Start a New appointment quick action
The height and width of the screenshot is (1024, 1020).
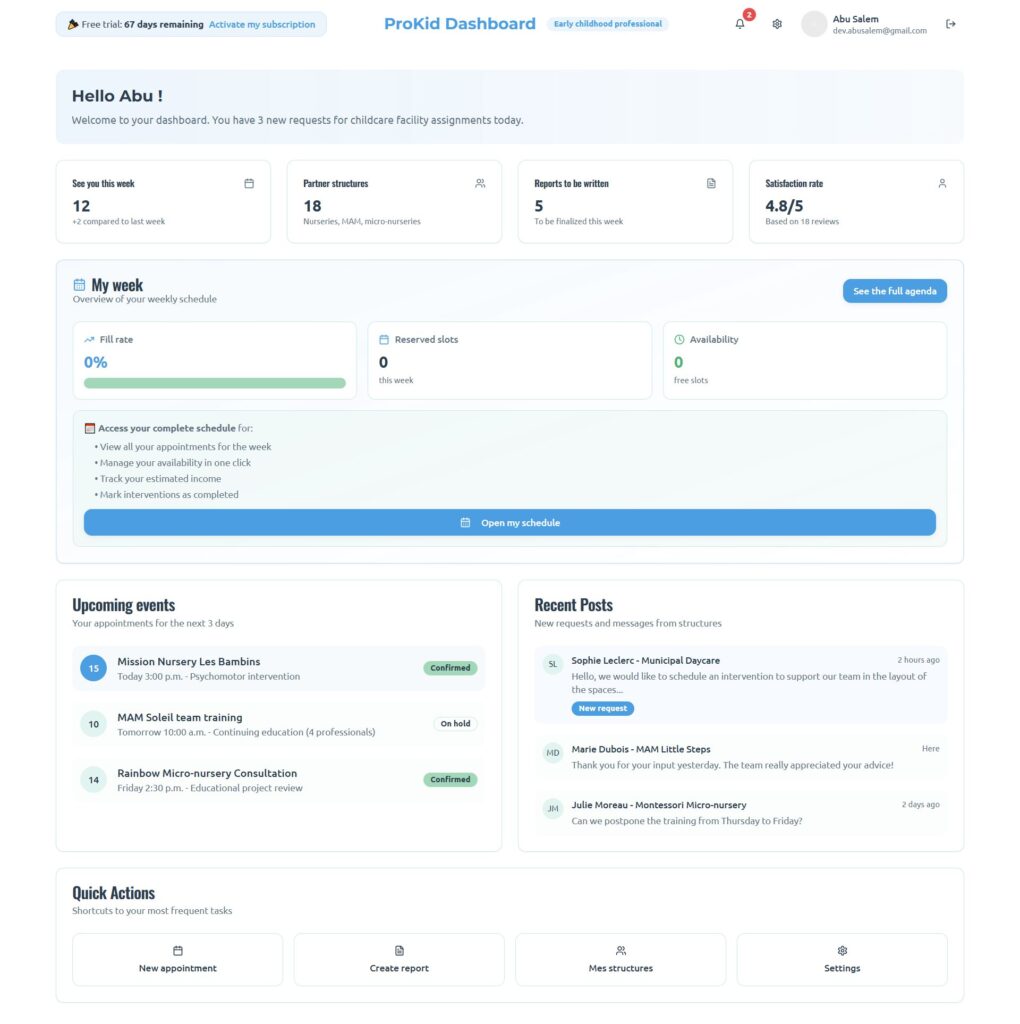(x=178, y=960)
